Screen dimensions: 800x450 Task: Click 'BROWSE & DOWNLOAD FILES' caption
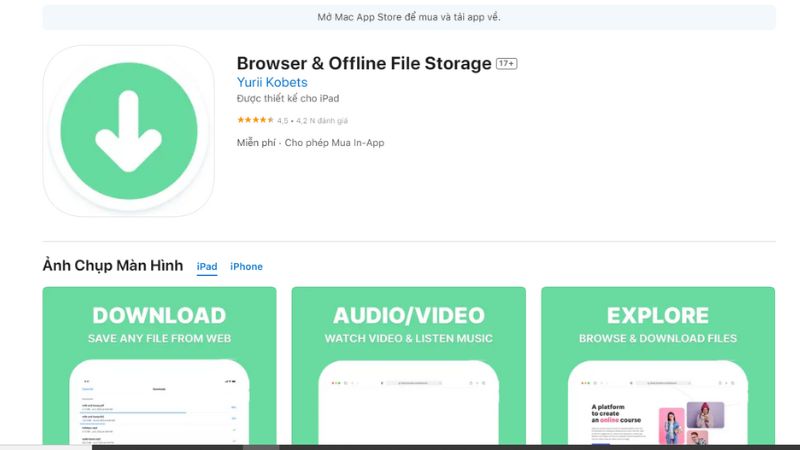coord(658,338)
